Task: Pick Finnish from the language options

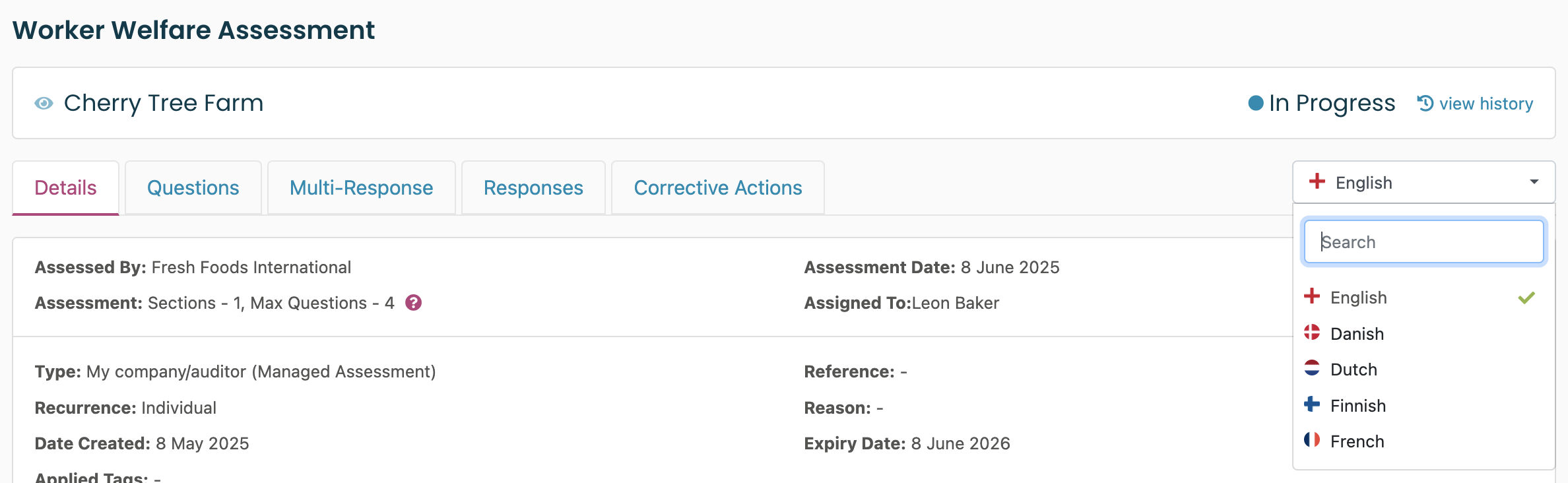Action: coord(1358,406)
